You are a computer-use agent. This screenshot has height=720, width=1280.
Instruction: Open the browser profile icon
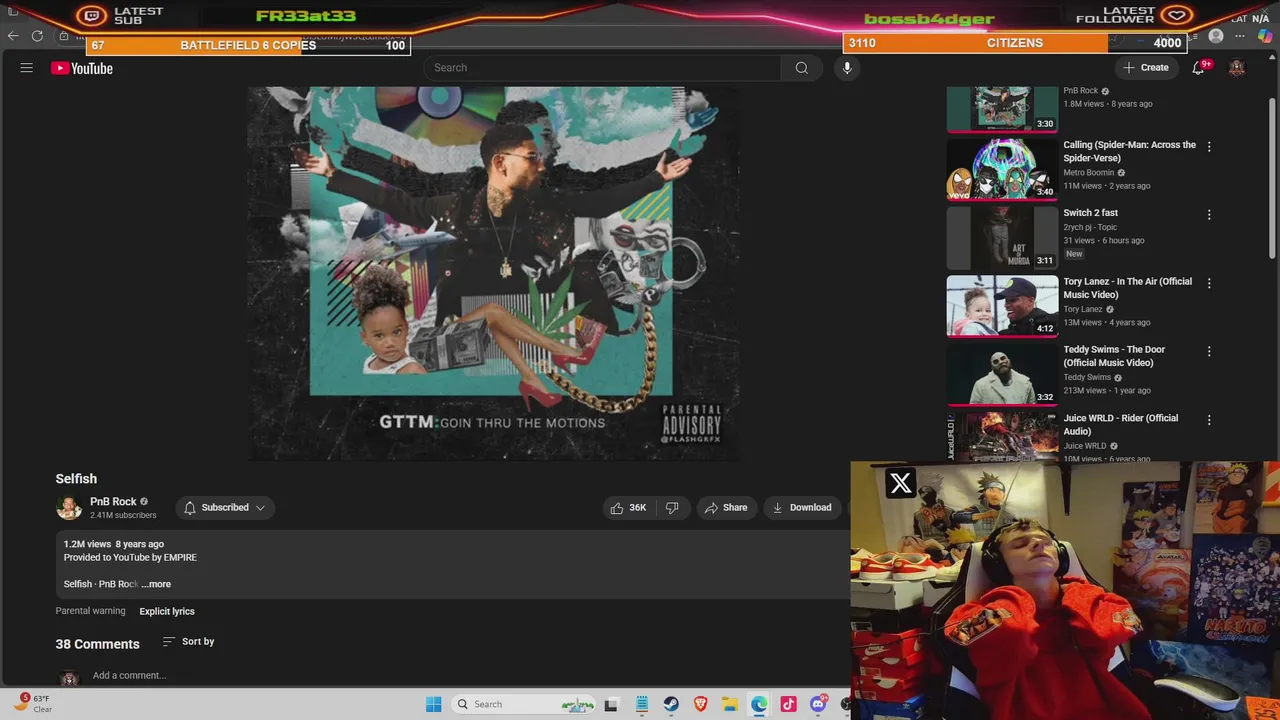(x=1216, y=36)
